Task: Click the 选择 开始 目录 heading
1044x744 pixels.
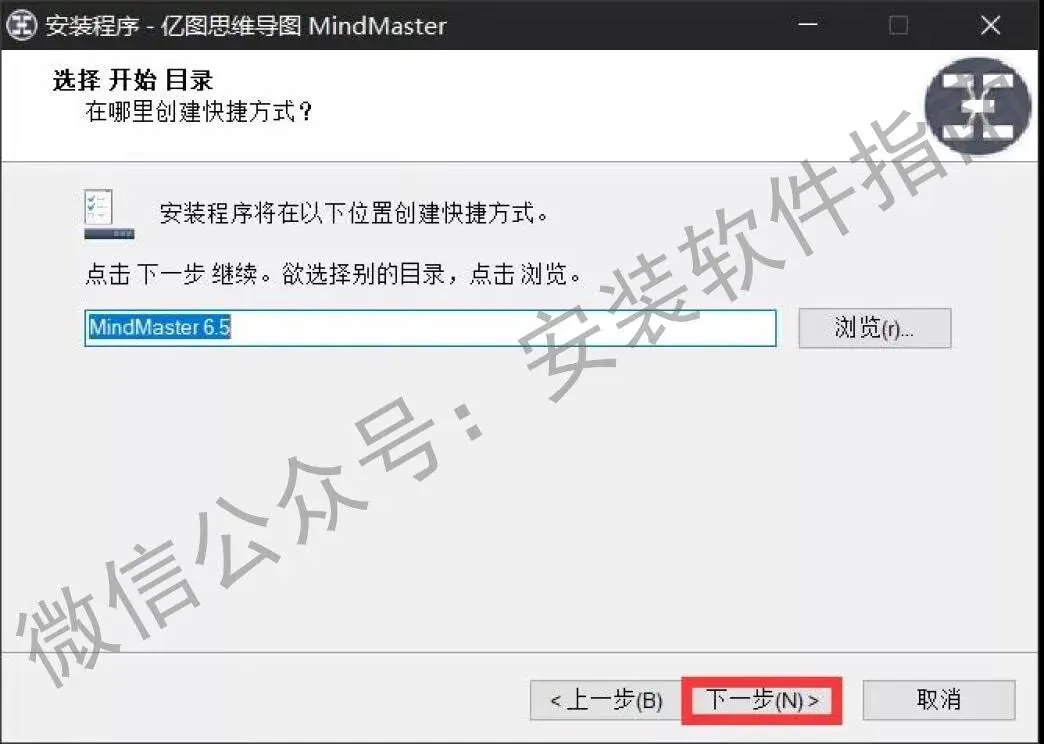Action: pyautogui.click(x=132, y=81)
